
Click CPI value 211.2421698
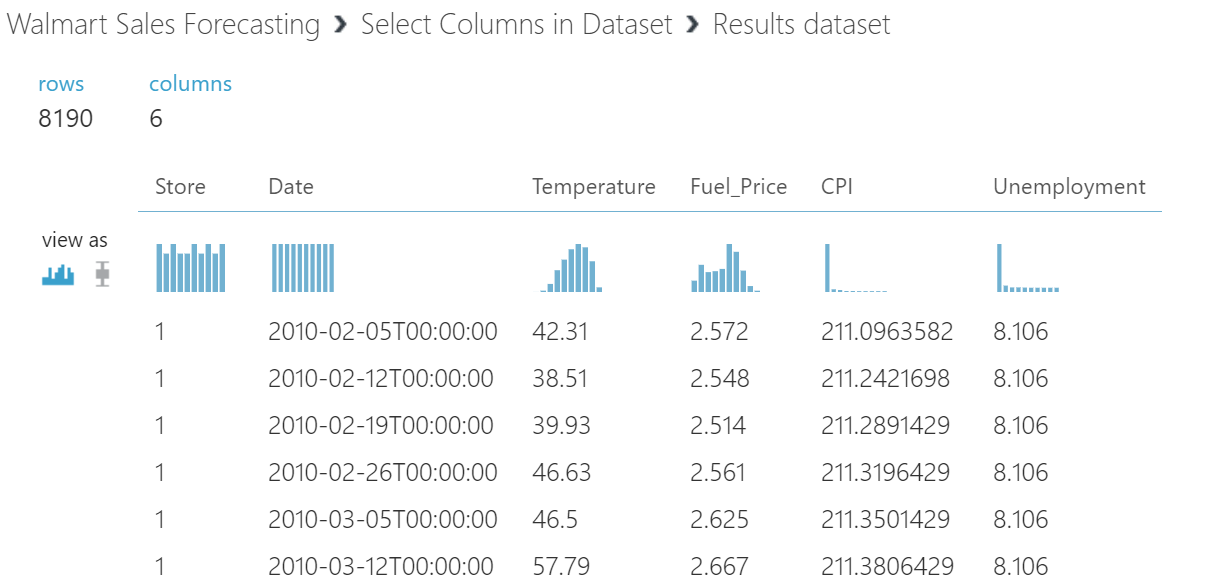coord(886,378)
